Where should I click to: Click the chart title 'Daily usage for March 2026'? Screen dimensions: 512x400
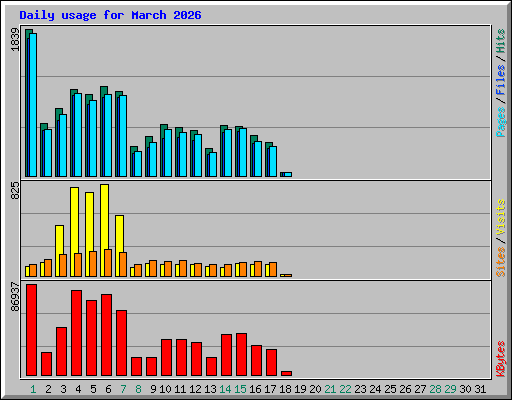pyautogui.click(x=110, y=15)
